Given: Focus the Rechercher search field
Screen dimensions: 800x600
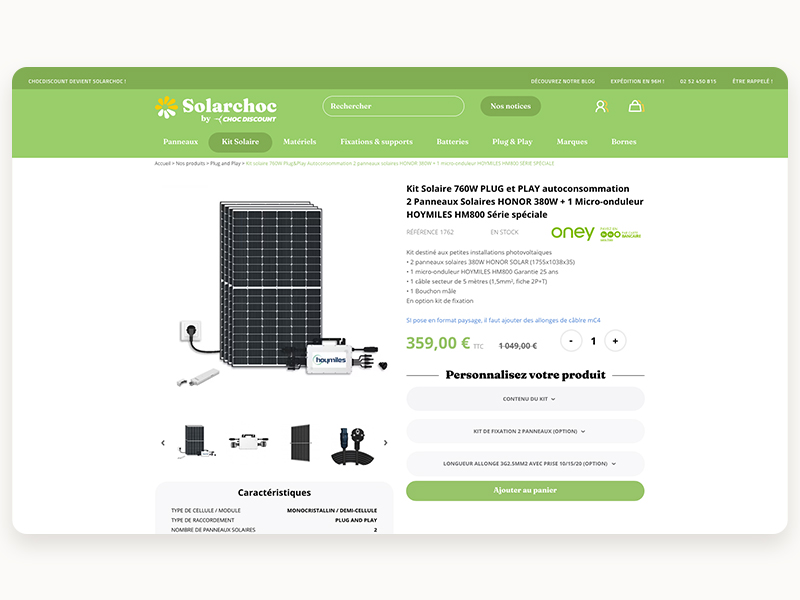Looking at the screenshot, I should [x=393, y=106].
